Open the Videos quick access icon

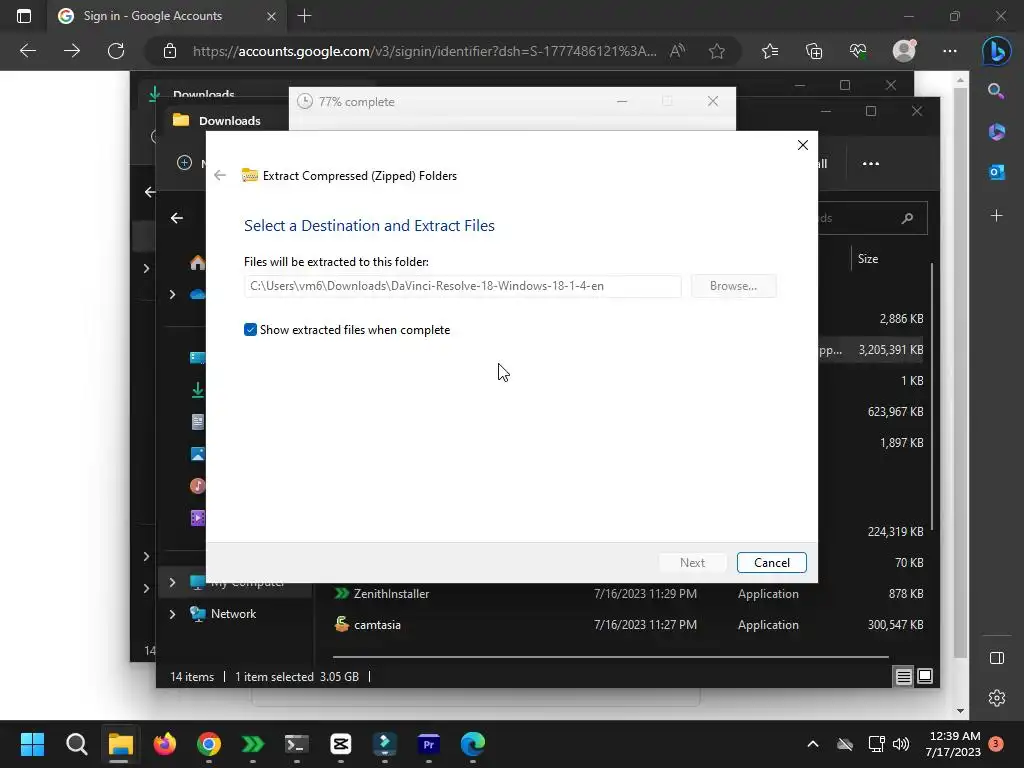pyautogui.click(x=197, y=518)
